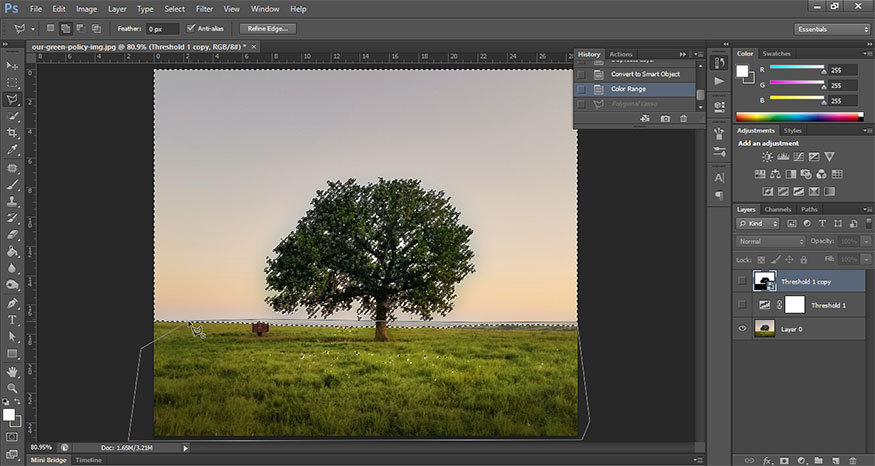
Task: Show the Threshold 1 copy layer
Action: click(x=741, y=282)
